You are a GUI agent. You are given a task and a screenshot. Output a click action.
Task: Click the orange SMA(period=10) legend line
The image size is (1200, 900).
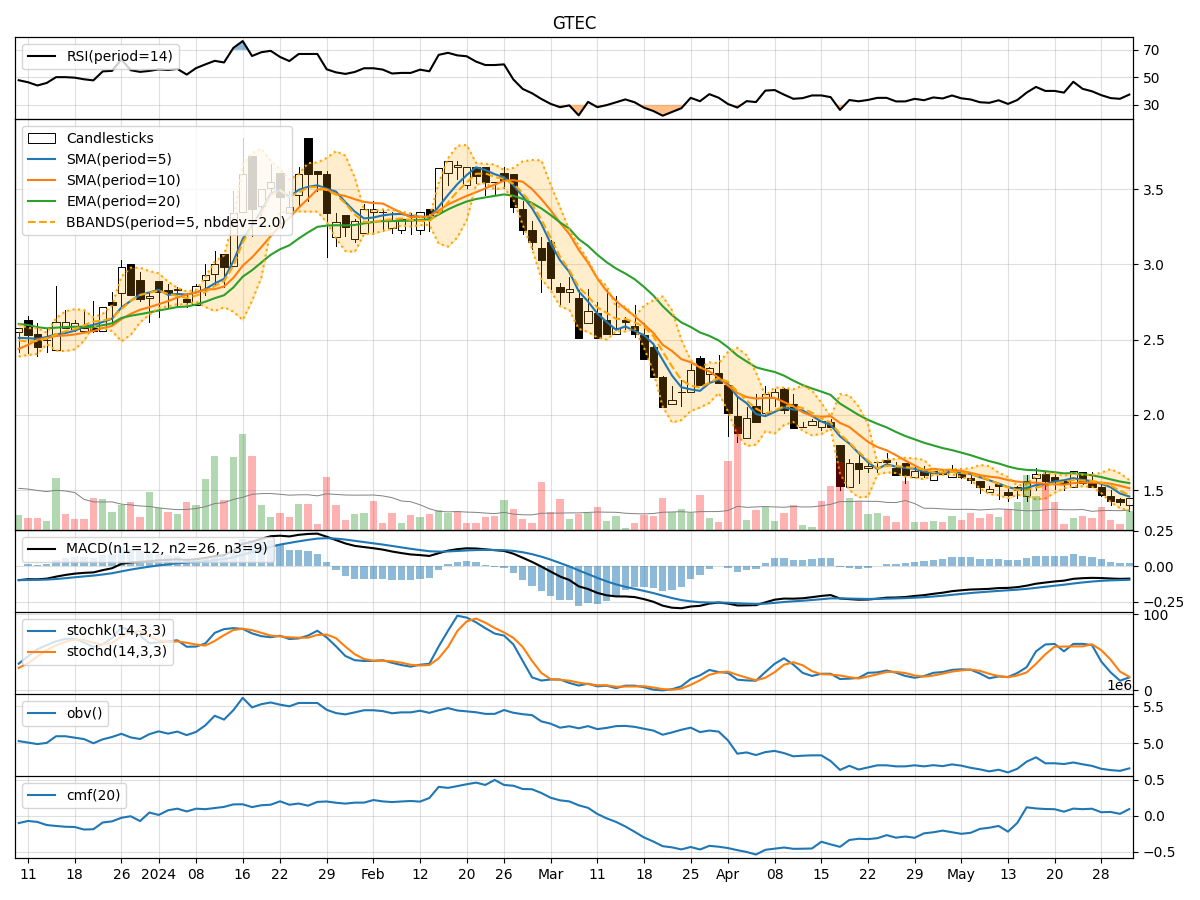(43, 180)
